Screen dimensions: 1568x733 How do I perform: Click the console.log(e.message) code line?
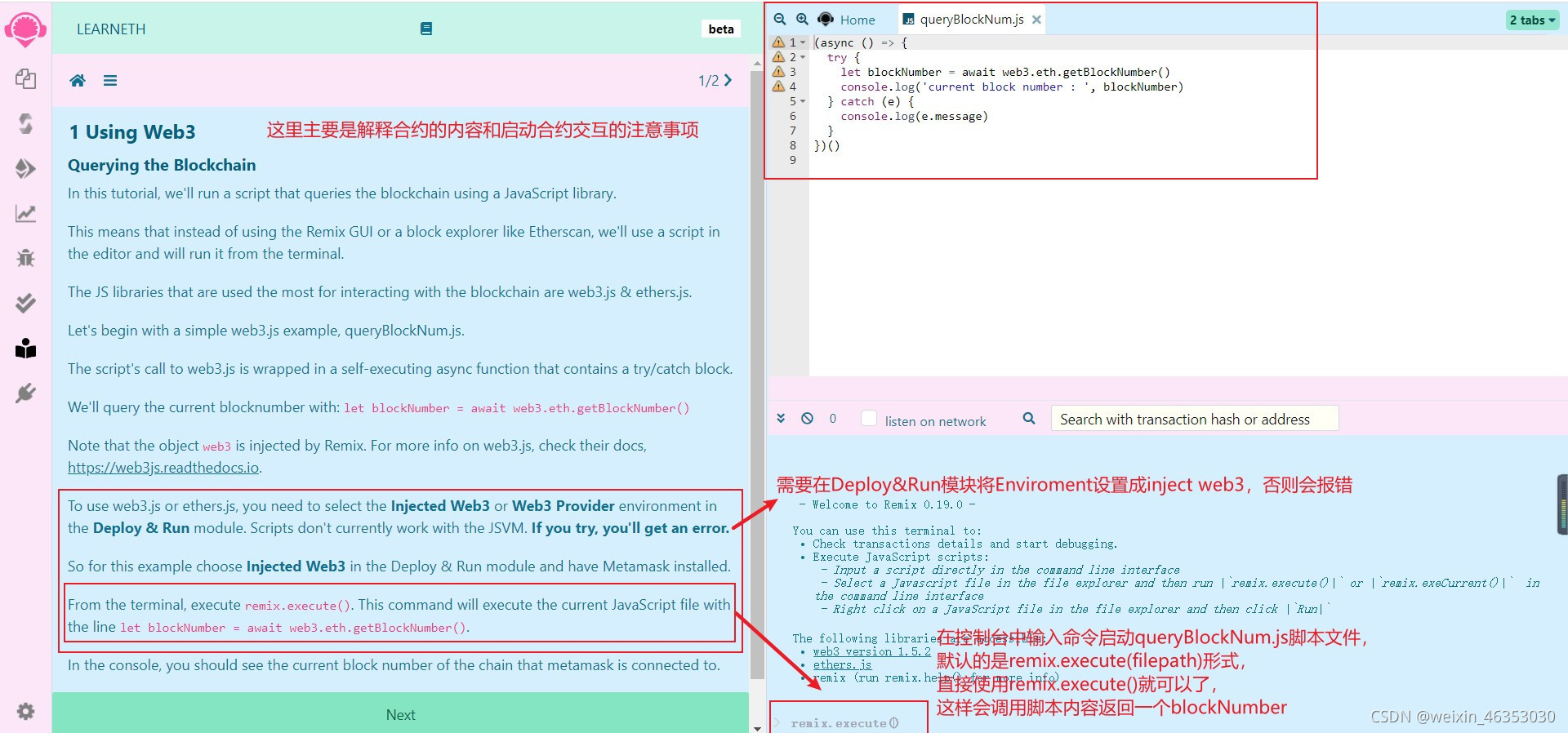pos(915,116)
